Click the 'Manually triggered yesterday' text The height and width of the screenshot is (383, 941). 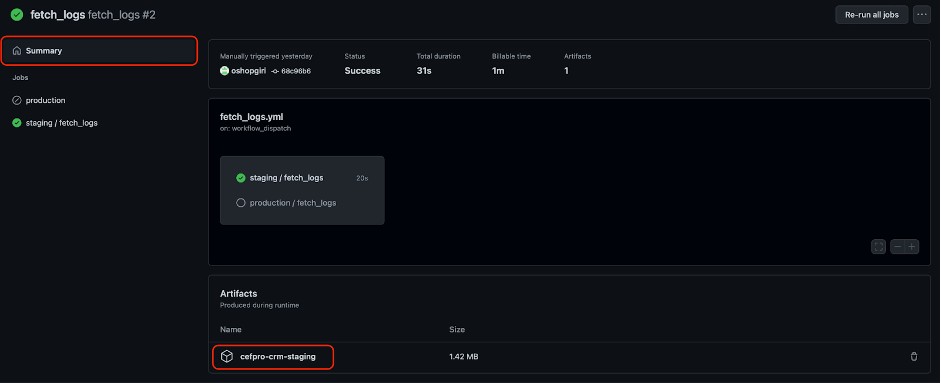(x=266, y=56)
